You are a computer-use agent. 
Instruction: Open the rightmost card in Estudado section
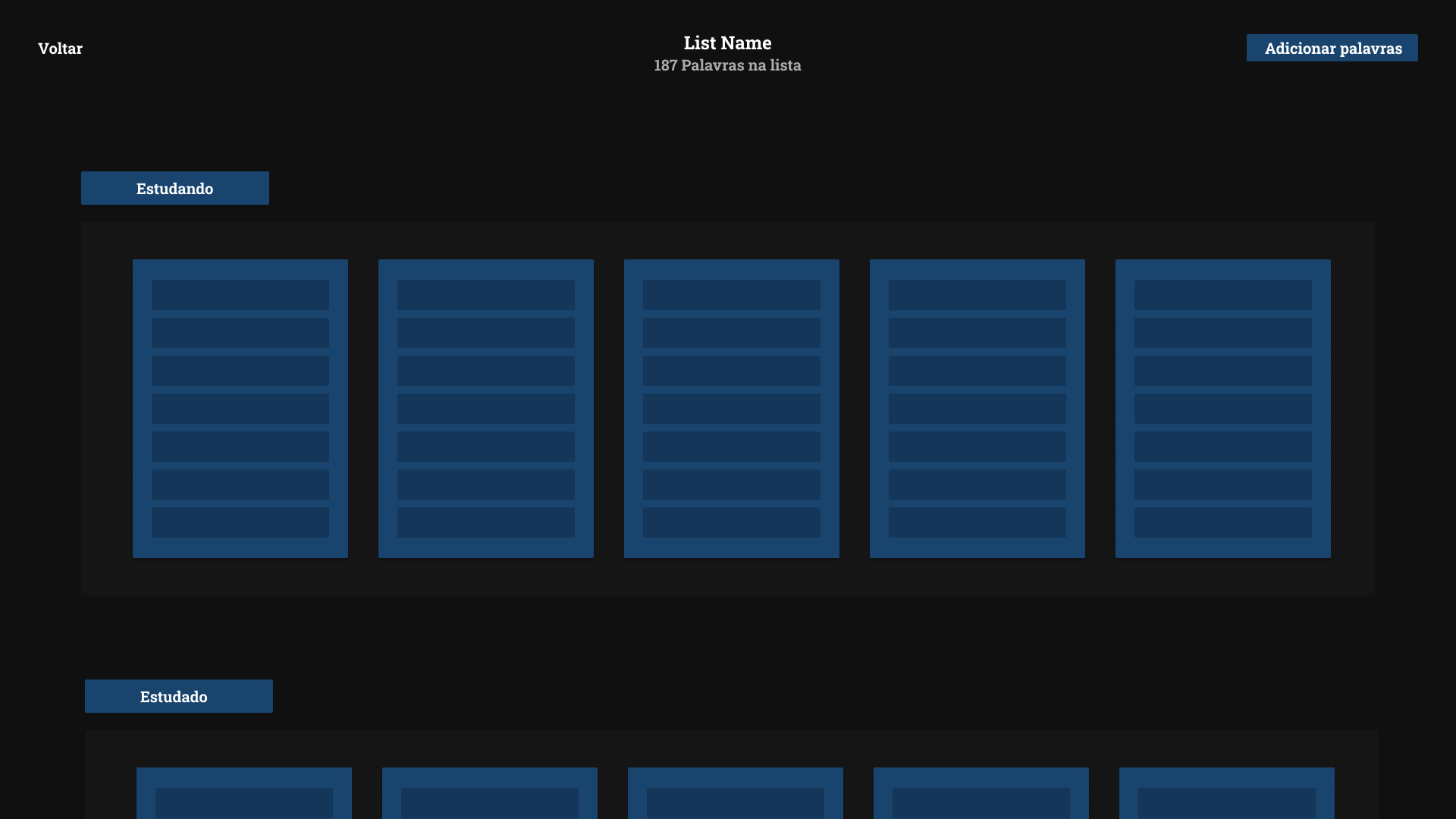point(1226,796)
